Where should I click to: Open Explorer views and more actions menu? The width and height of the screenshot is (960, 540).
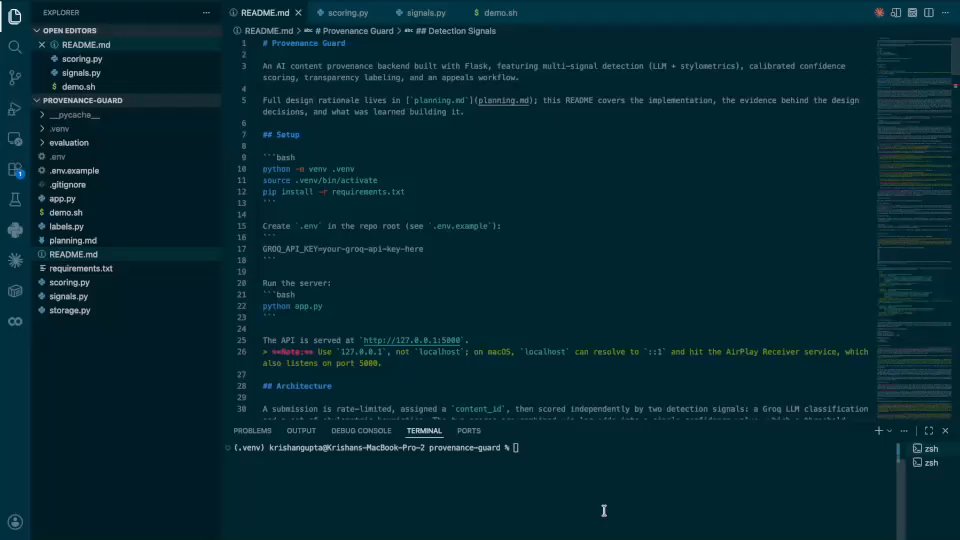click(x=206, y=12)
